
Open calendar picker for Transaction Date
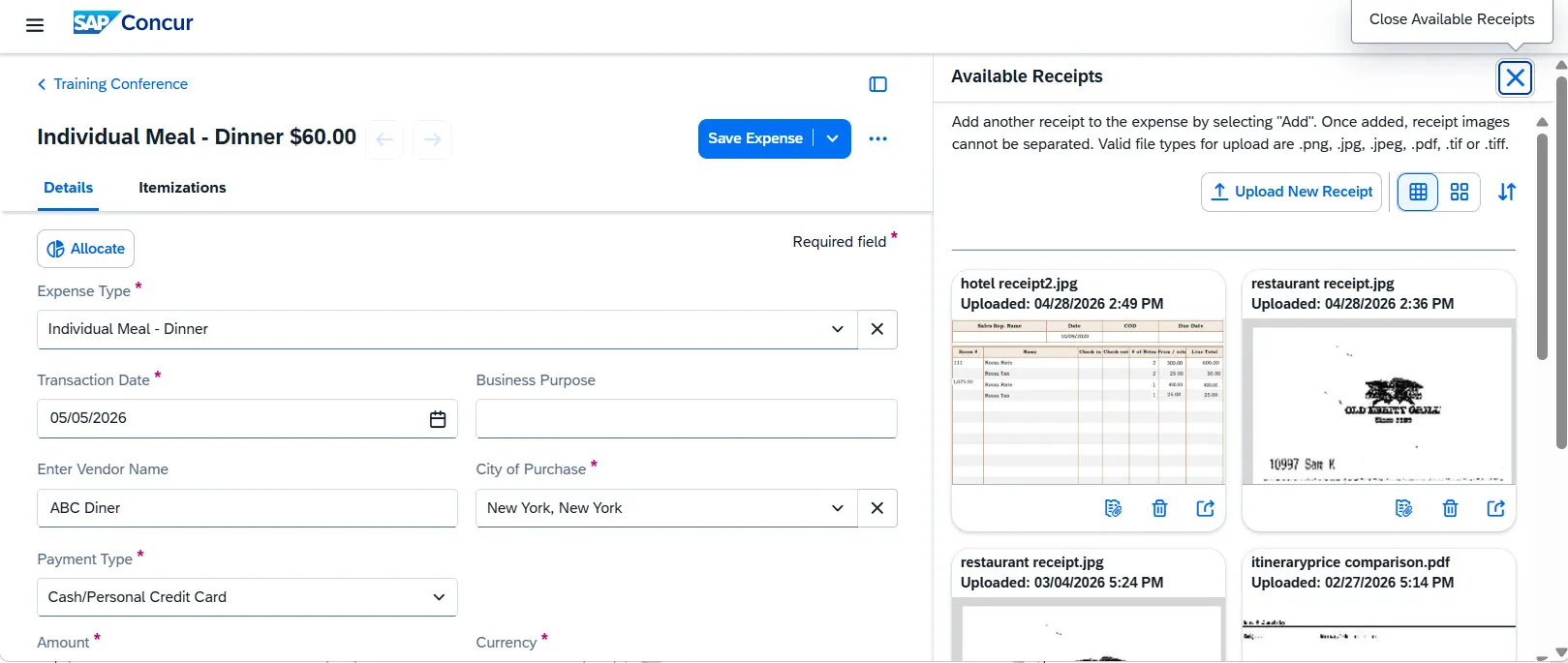click(438, 419)
